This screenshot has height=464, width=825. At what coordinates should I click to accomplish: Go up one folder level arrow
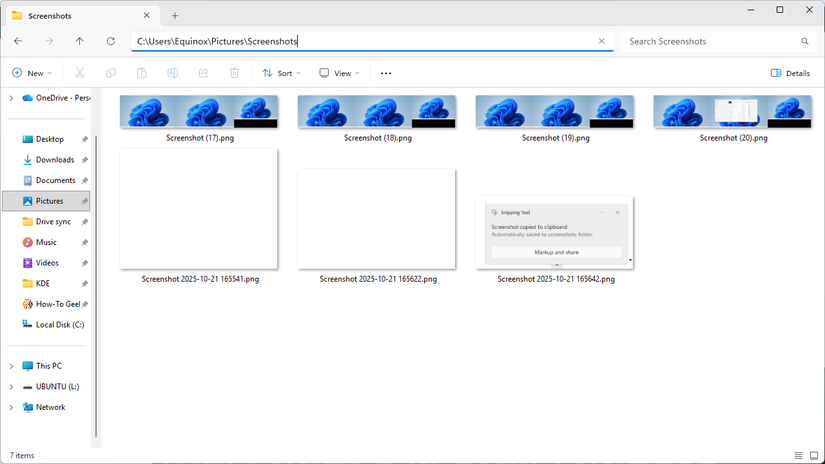point(79,41)
